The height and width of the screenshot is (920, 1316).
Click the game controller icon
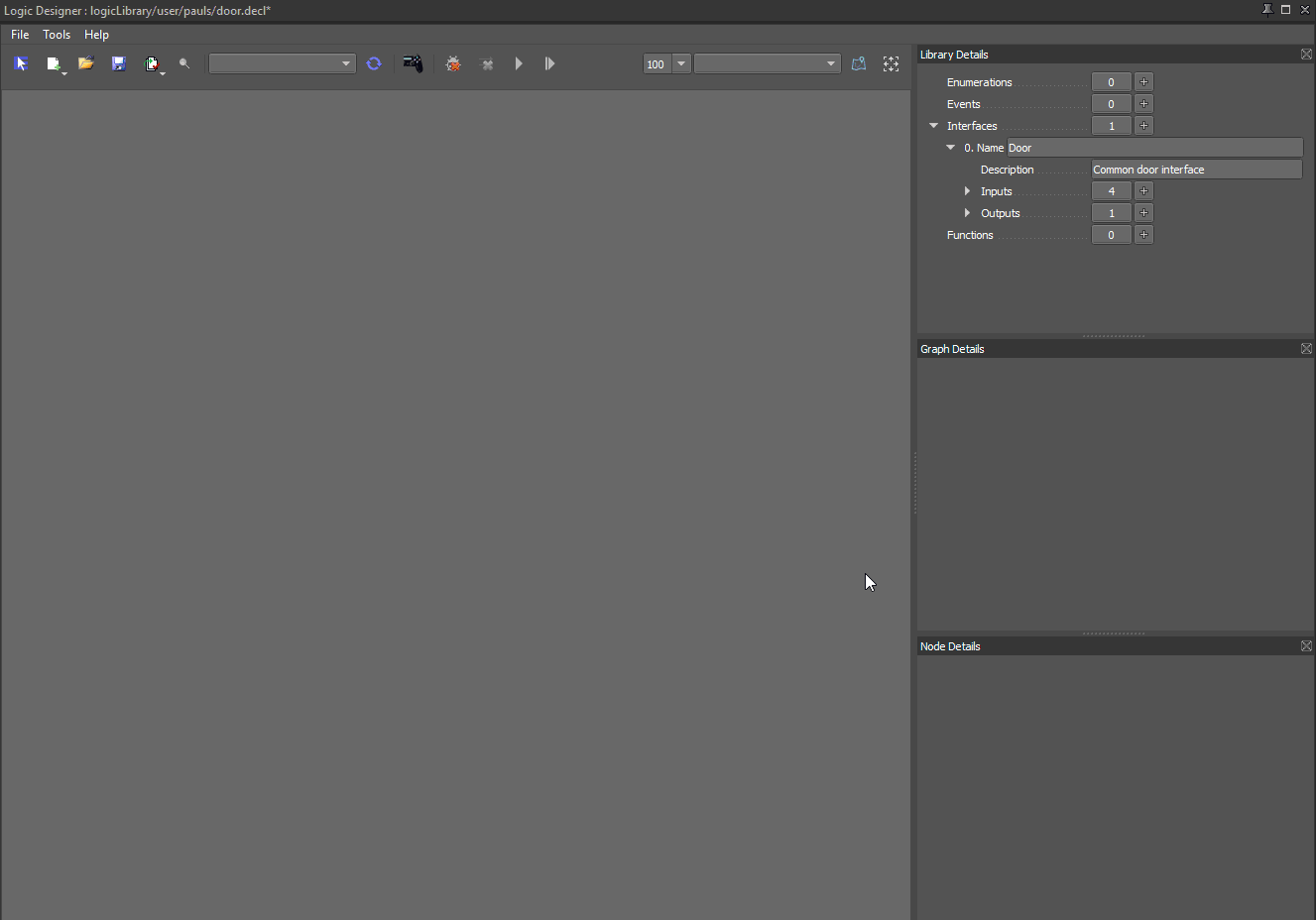click(414, 63)
